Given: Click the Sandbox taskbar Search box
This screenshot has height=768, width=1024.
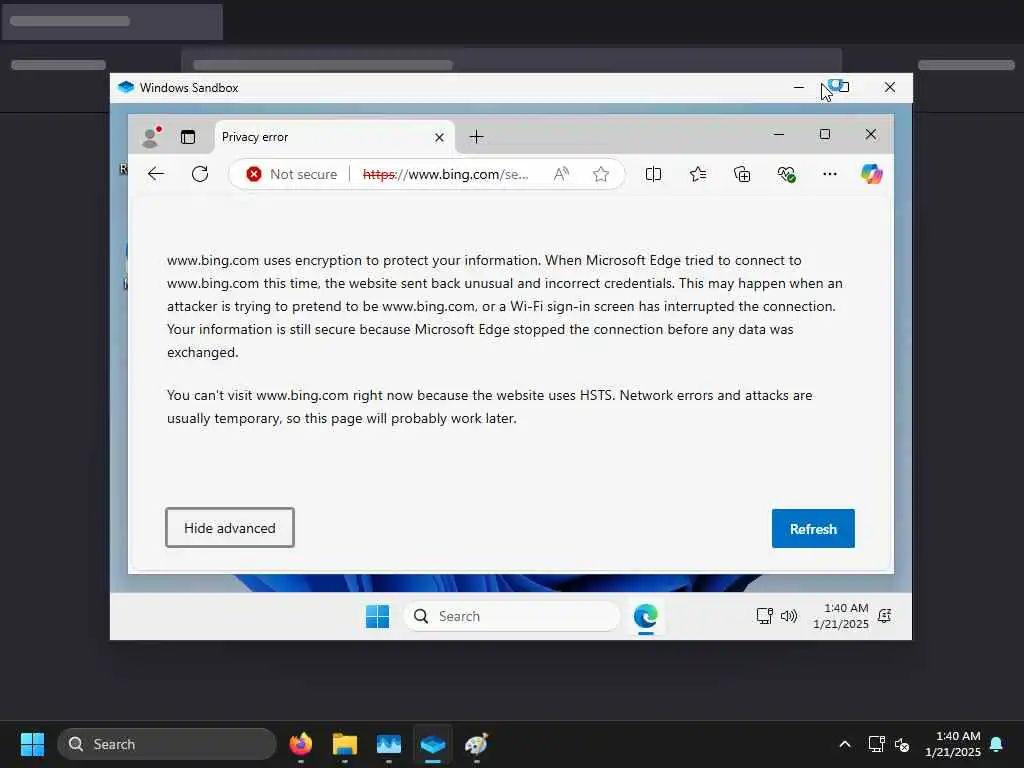Looking at the screenshot, I should (x=512, y=616).
